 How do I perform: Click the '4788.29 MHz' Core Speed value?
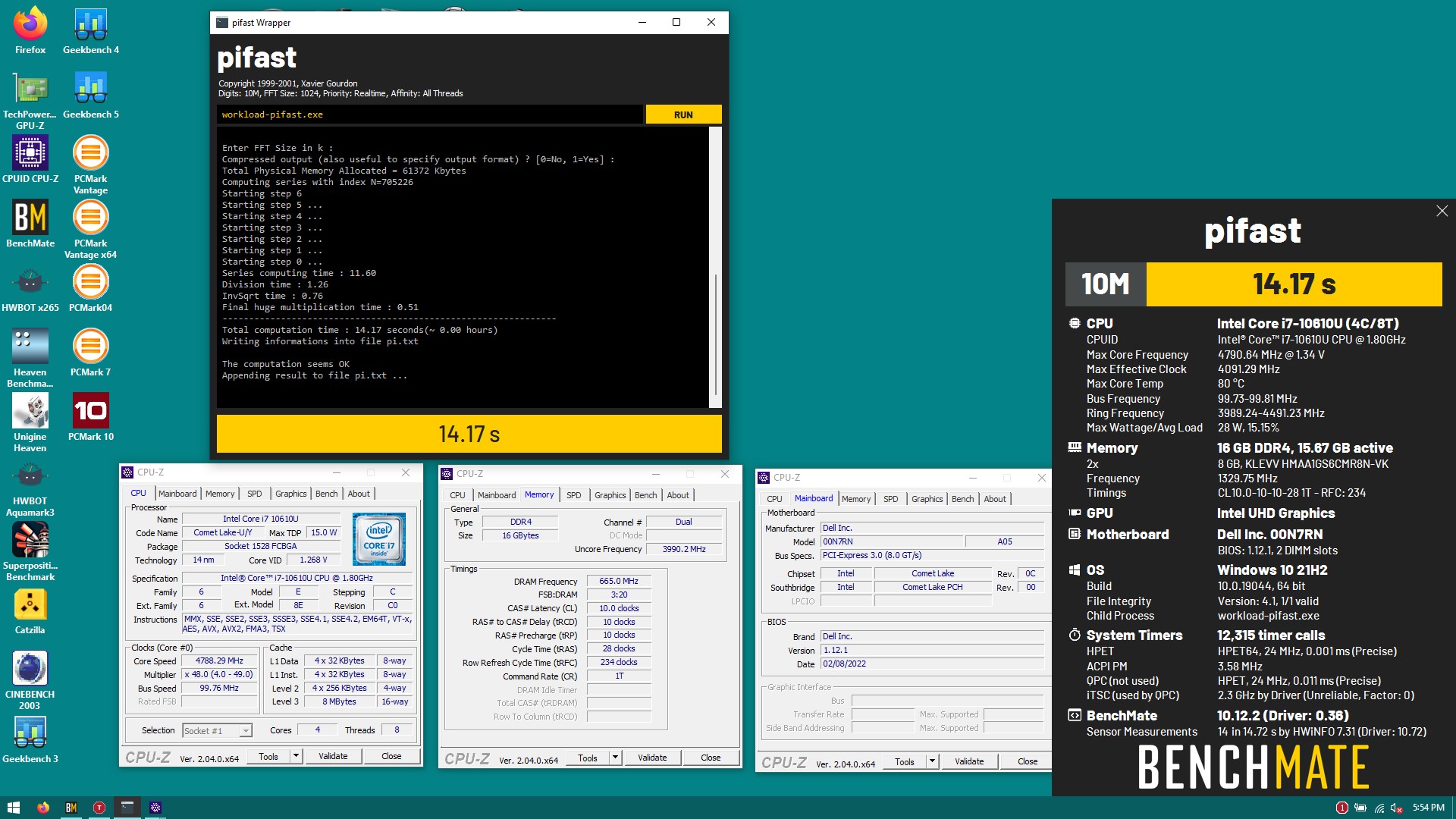click(x=219, y=661)
